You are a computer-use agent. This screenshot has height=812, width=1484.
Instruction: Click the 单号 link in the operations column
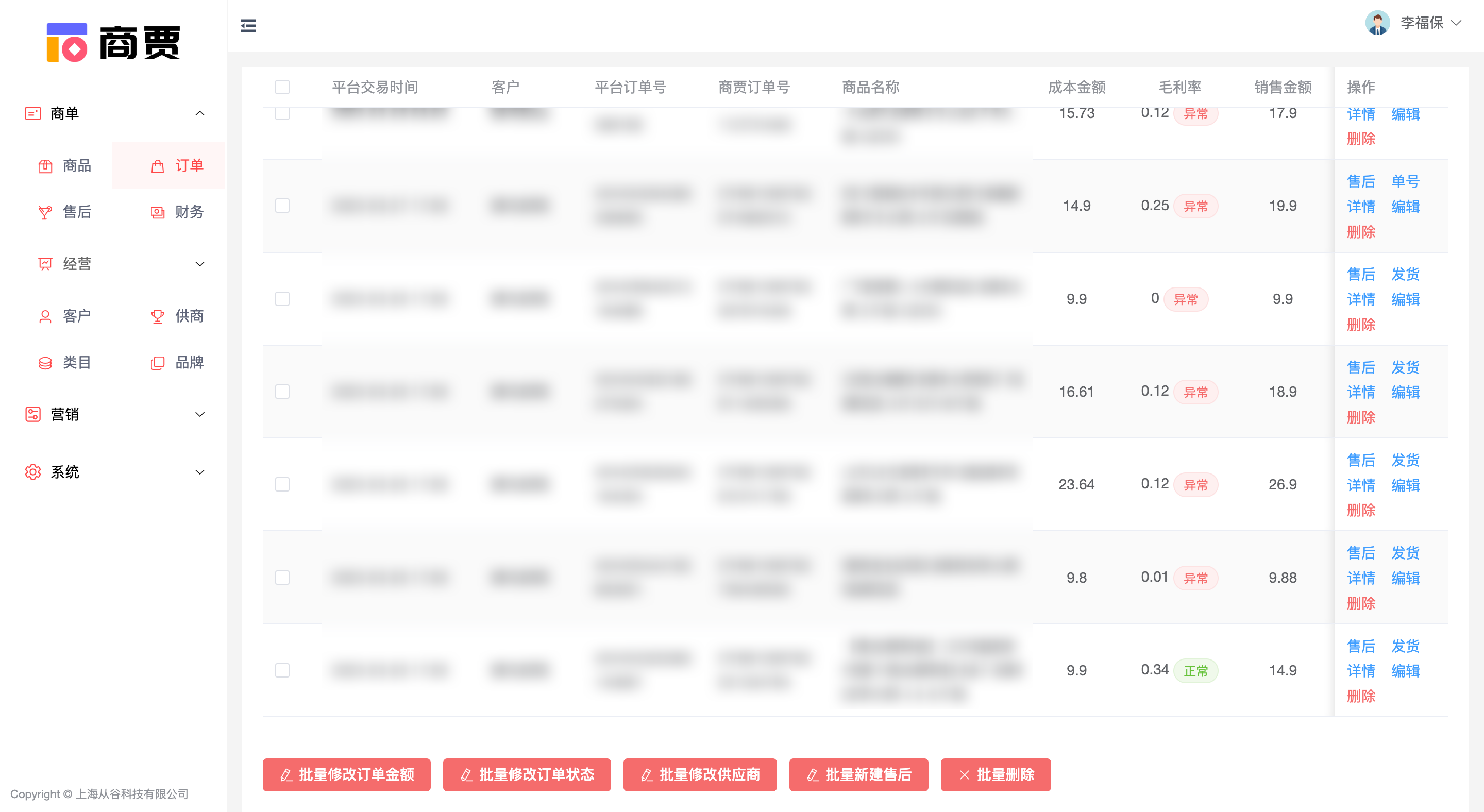pos(1405,181)
